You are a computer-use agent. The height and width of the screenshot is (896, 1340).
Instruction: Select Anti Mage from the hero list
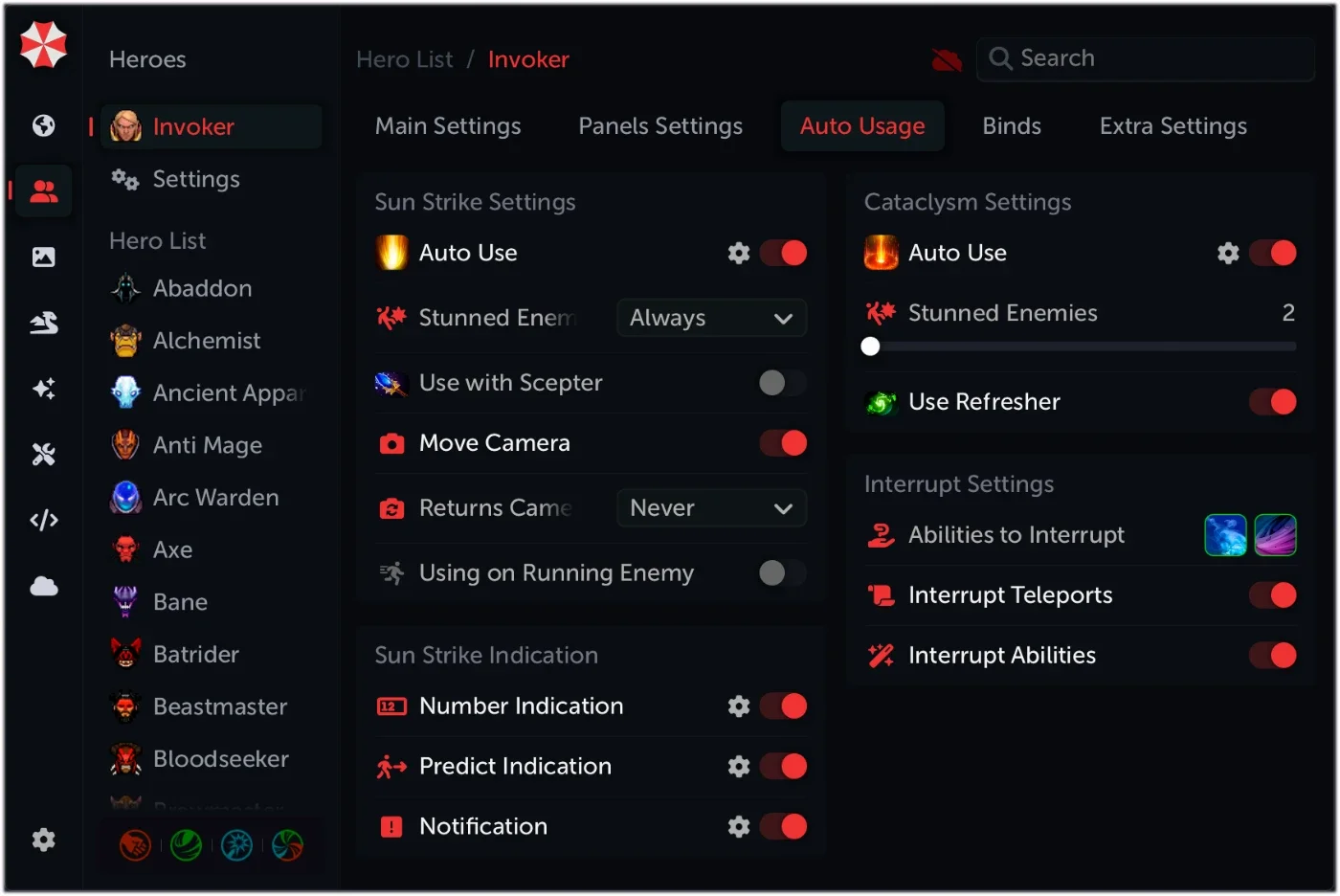coord(207,445)
